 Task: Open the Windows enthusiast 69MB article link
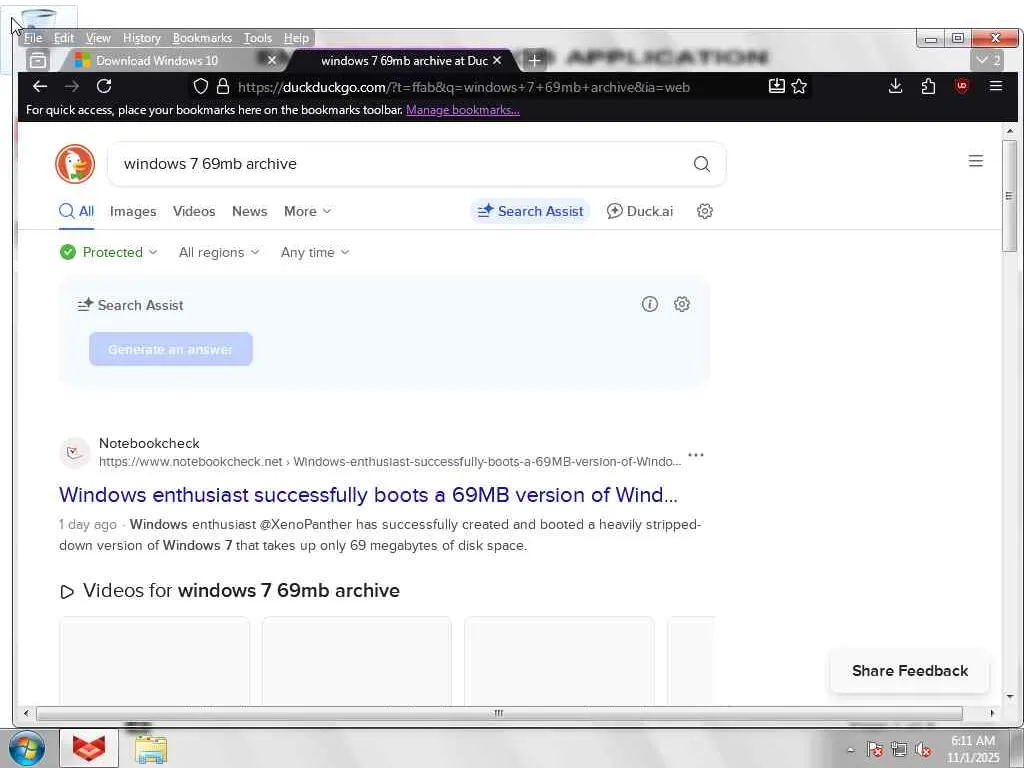pos(368,495)
